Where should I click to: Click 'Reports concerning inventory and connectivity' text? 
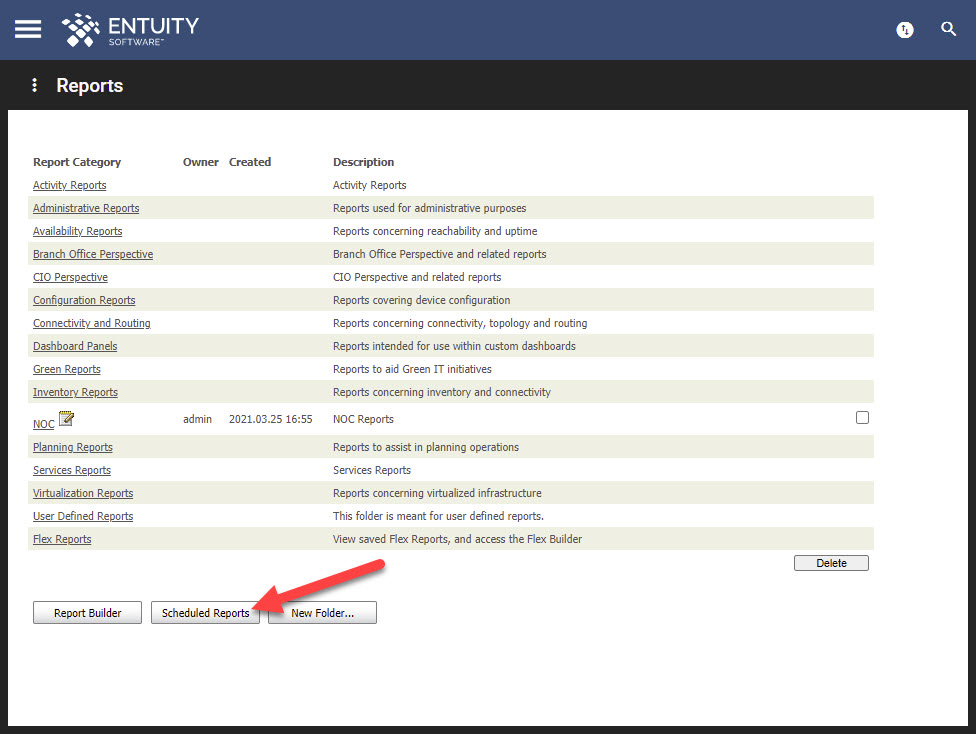442,392
